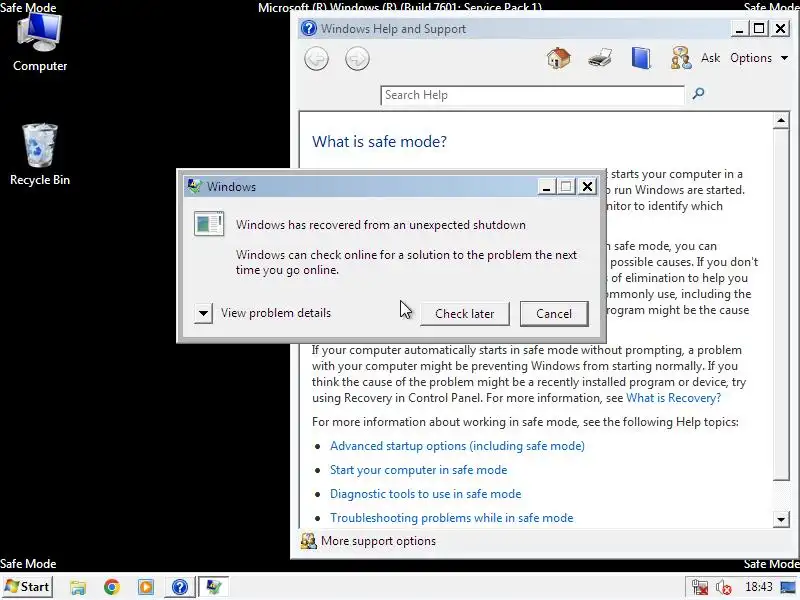Go forward in Windows Help and Support
Screen dimensions: 800x600
(357, 59)
